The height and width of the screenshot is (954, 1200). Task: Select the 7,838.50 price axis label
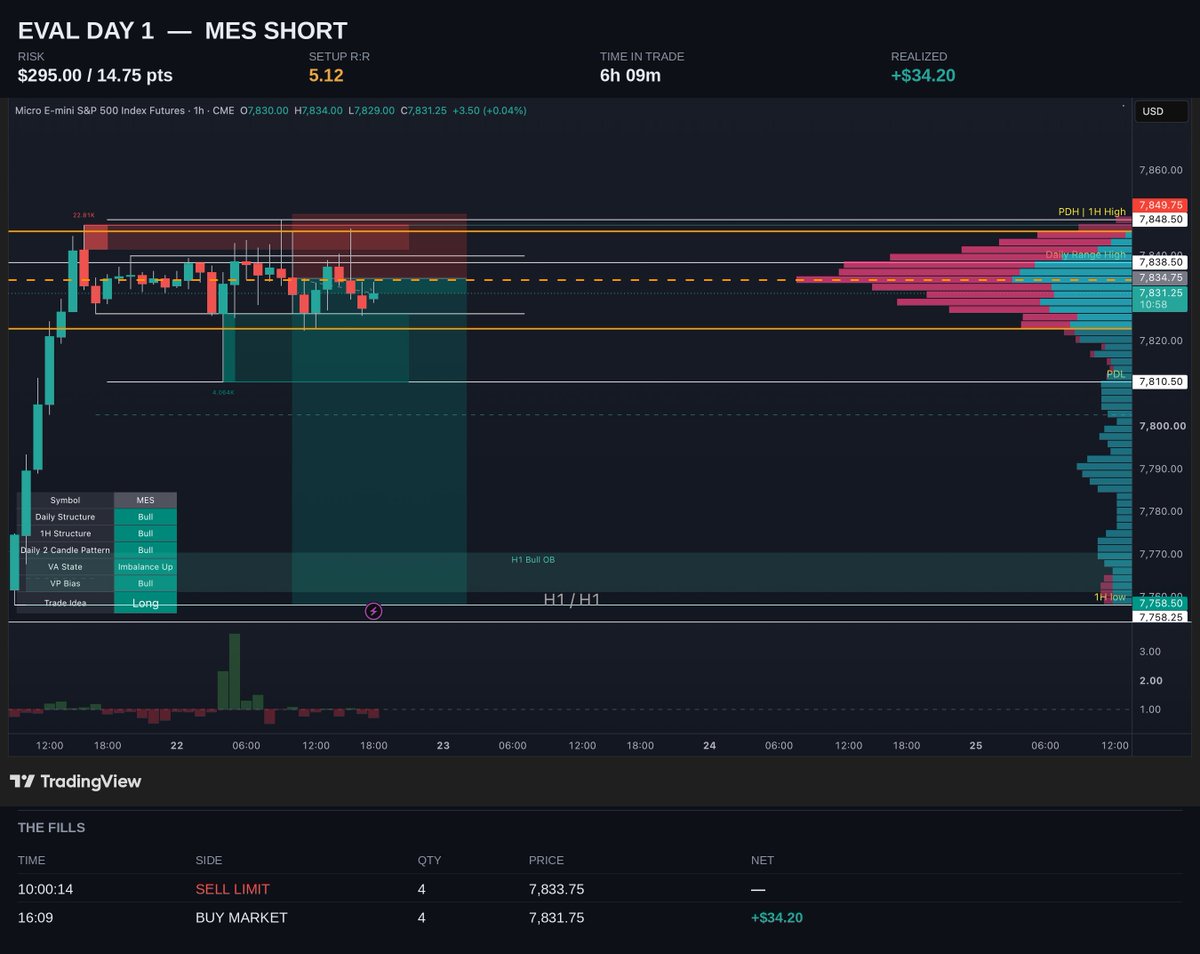point(1158,262)
